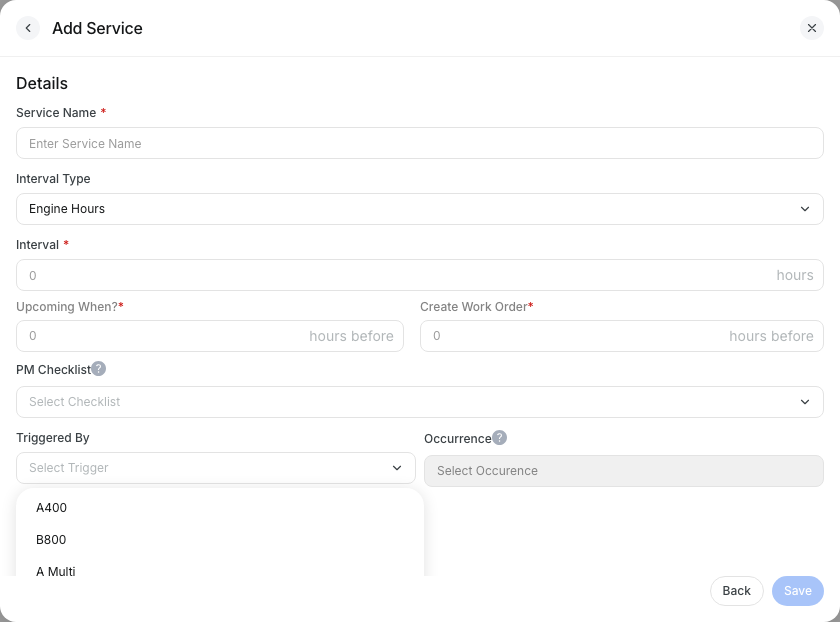Screen dimensions: 840x622
Task: Focus the Service Name input field
Action: pyautogui.click(x=419, y=143)
